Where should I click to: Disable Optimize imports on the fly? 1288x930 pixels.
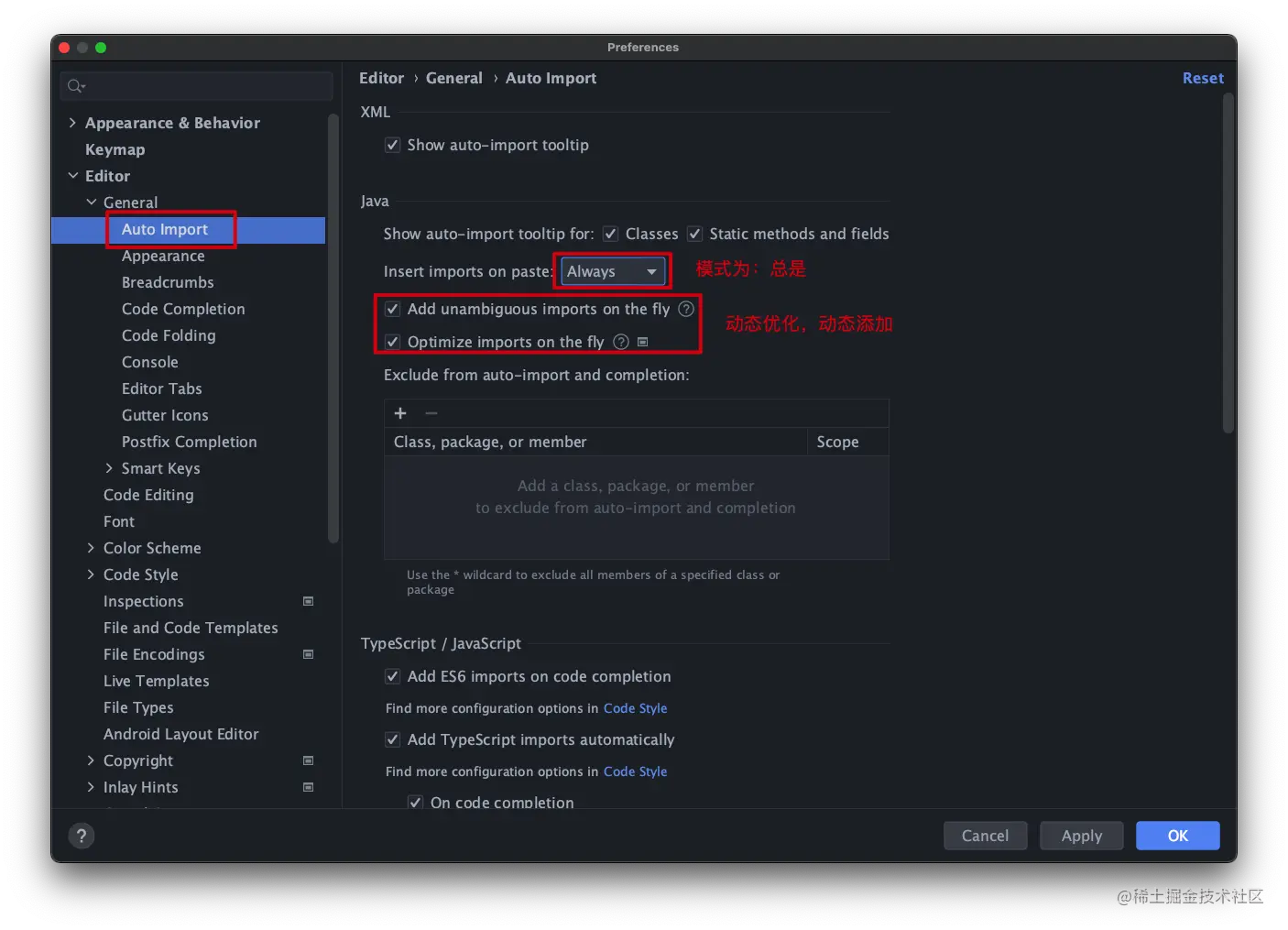393,342
